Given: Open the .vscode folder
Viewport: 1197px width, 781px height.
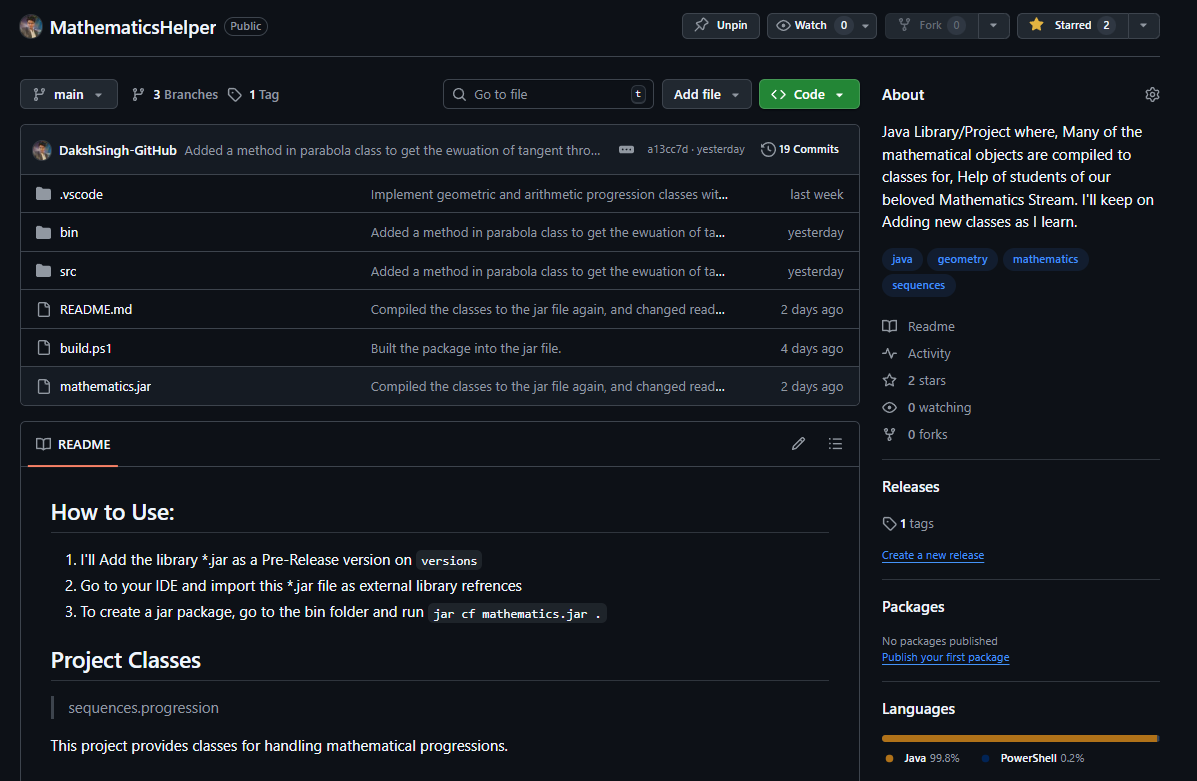Looking at the screenshot, I should [81, 195].
